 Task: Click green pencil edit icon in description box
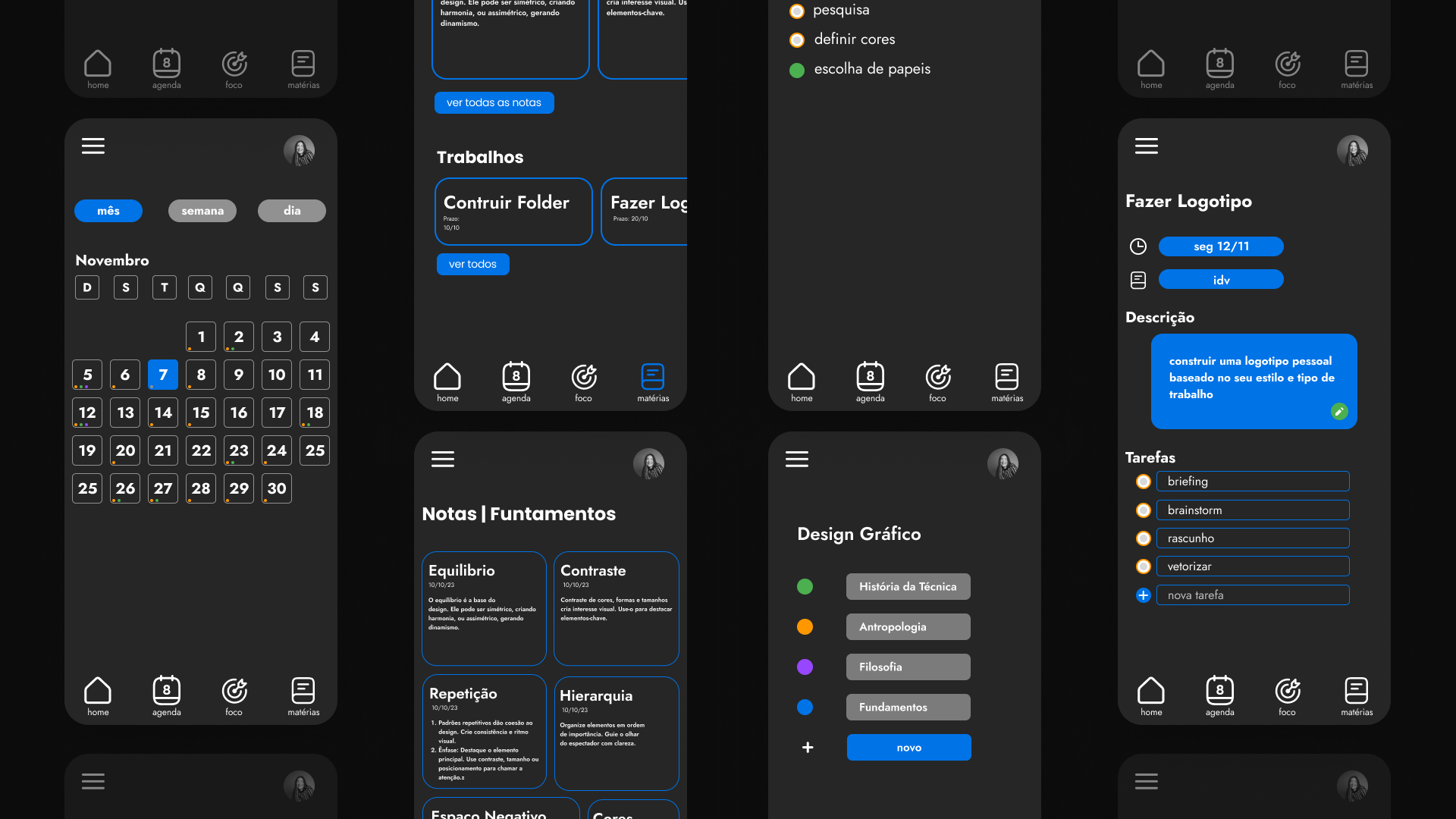click(1339, 411)
